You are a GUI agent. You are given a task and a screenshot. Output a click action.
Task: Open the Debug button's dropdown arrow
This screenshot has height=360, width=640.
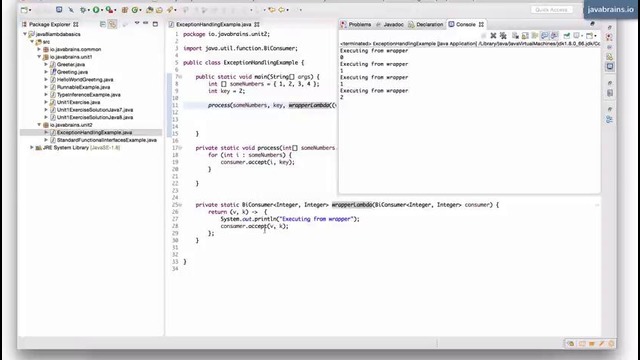(x=89, y=10)
